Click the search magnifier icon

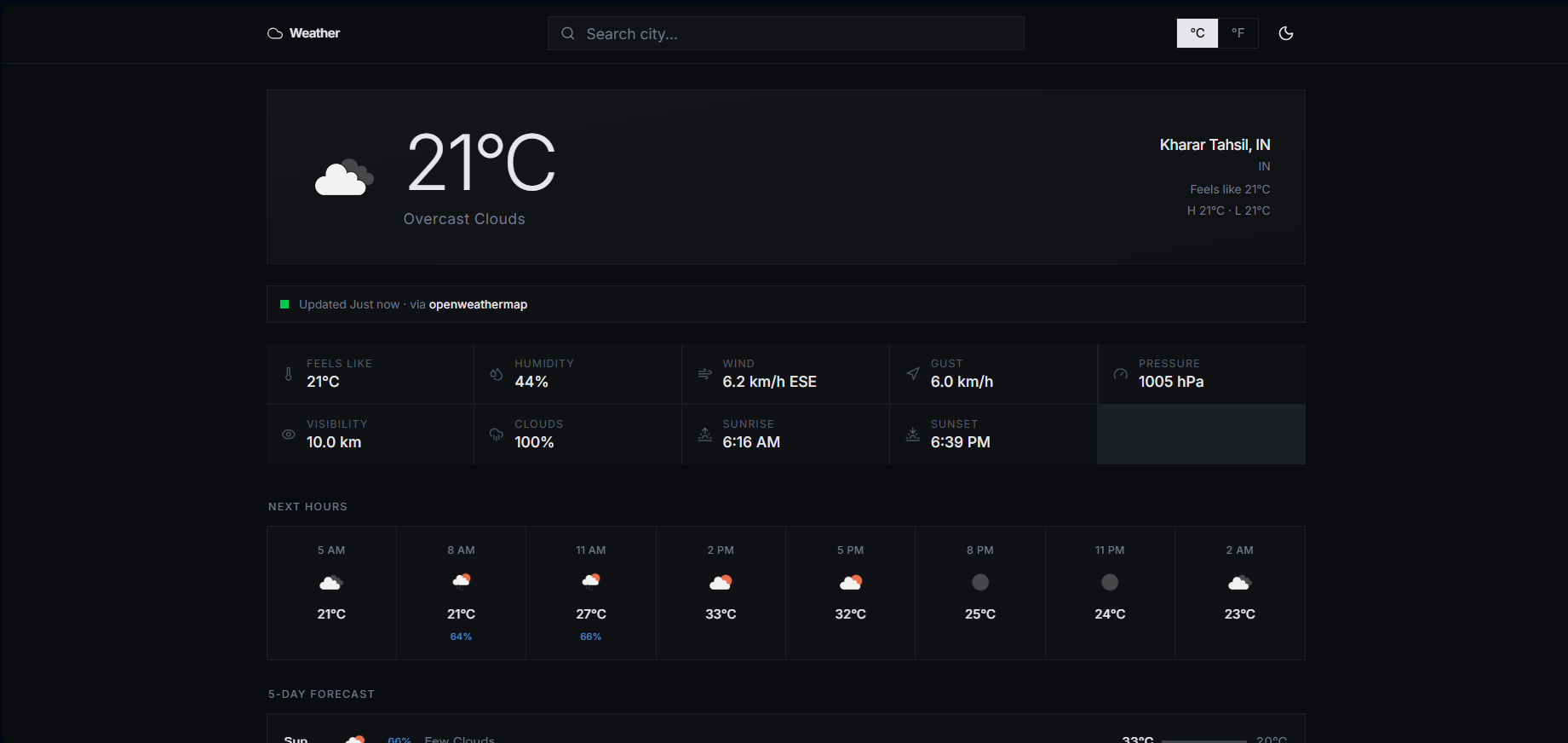(567, 33)
